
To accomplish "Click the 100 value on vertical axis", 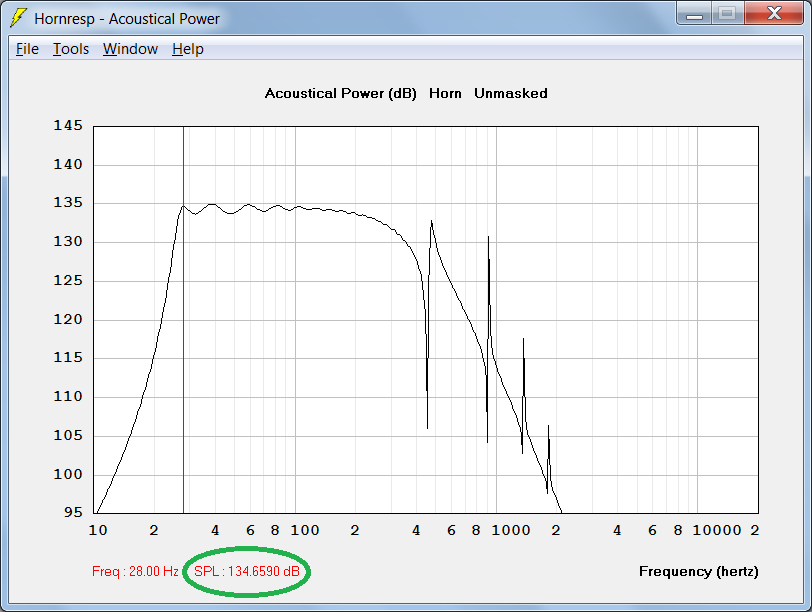I will click(x=68, y=474).
